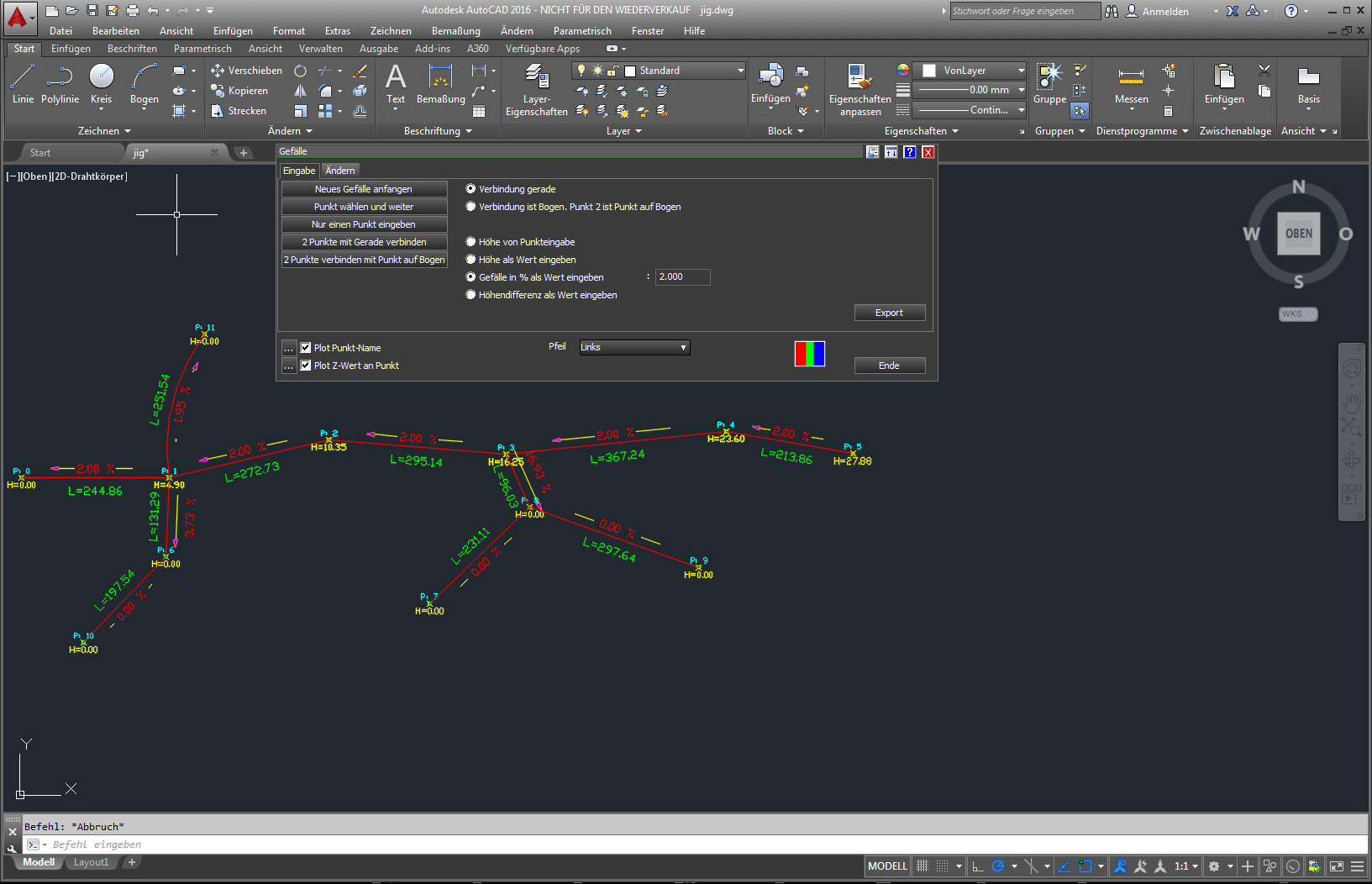Select Höhendifferenz als Wert eingeben
1372x884 pixels.
470,294
